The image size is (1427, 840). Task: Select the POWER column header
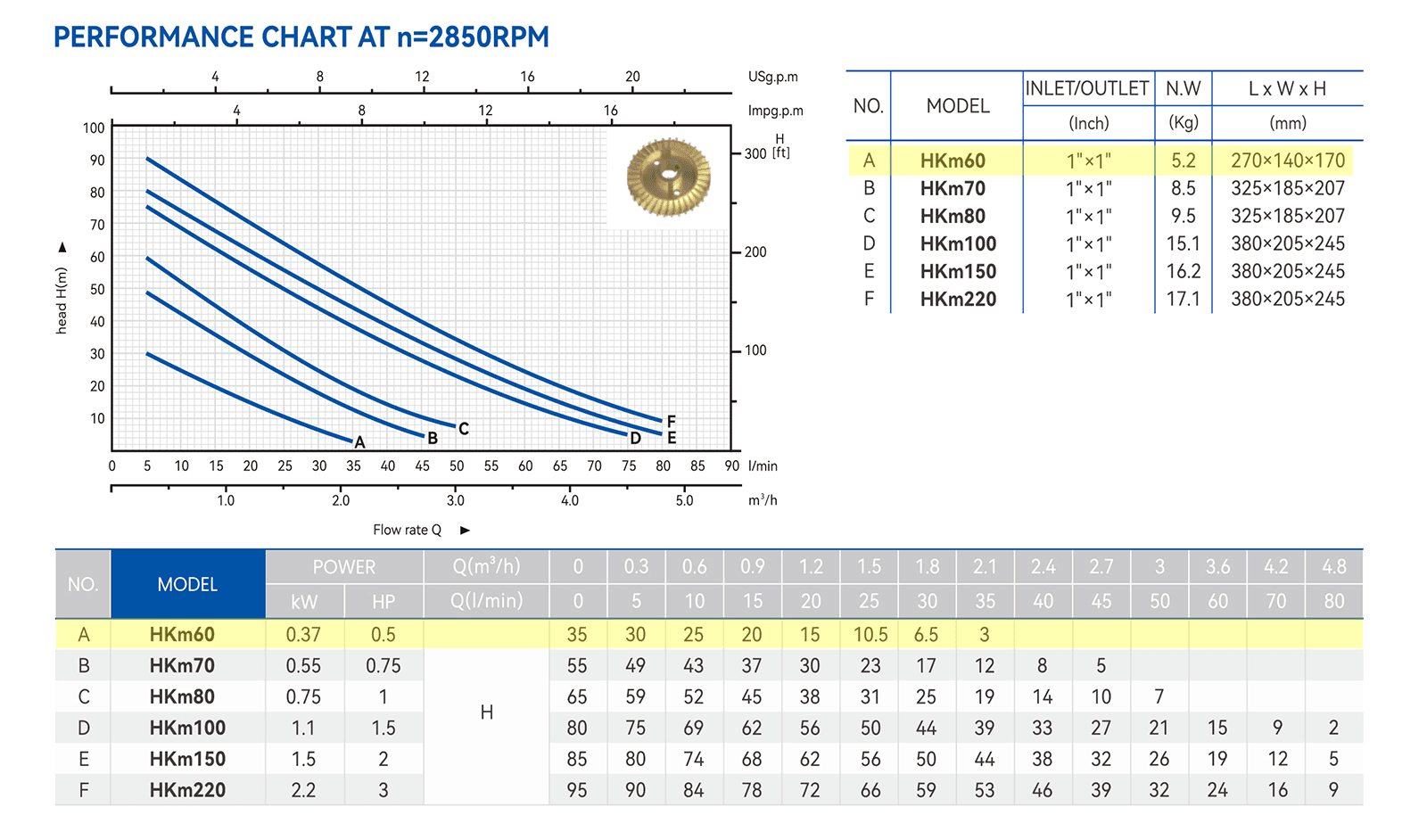click(344, 567)
